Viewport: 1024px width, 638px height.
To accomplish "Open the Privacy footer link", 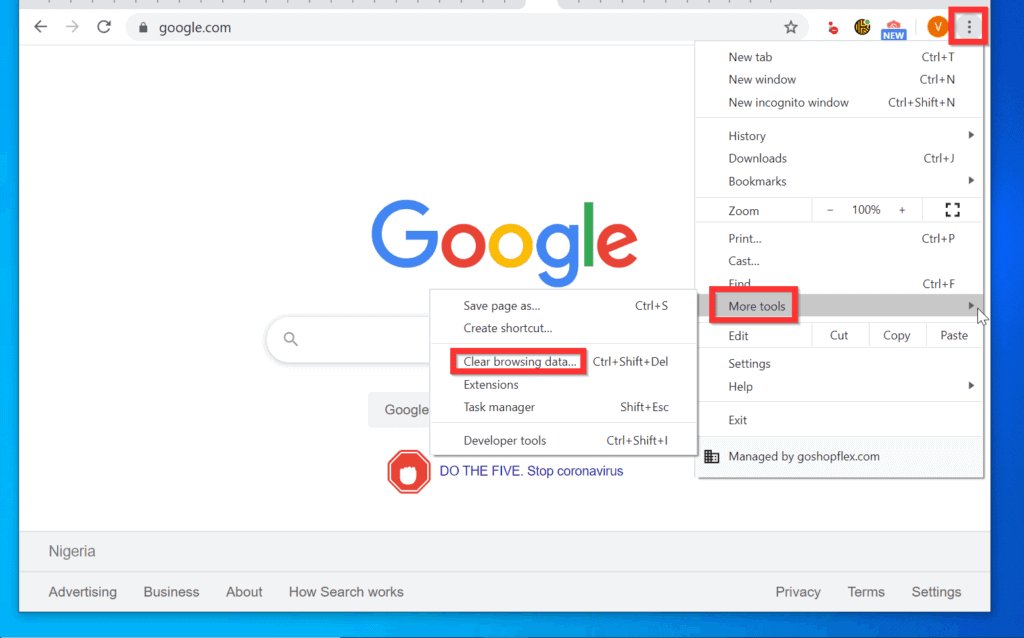I will (798, 592).
